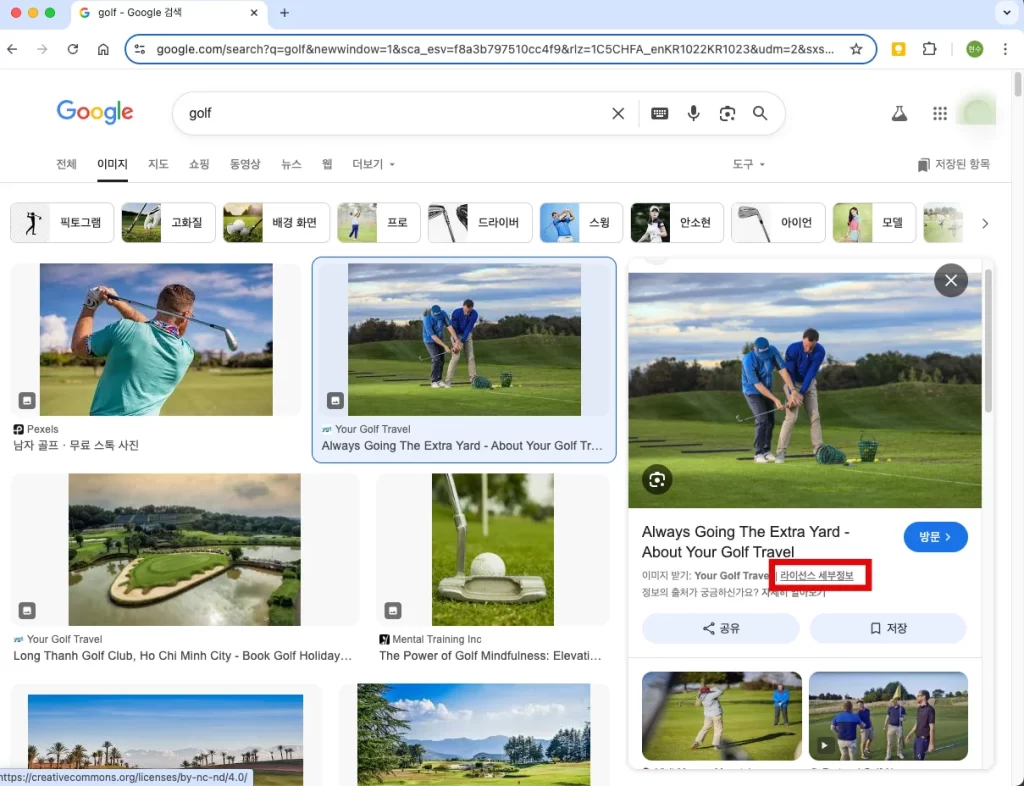Open the Pexels golfer swing thumbnail
1024x786 pixels.
click(156, 340)
